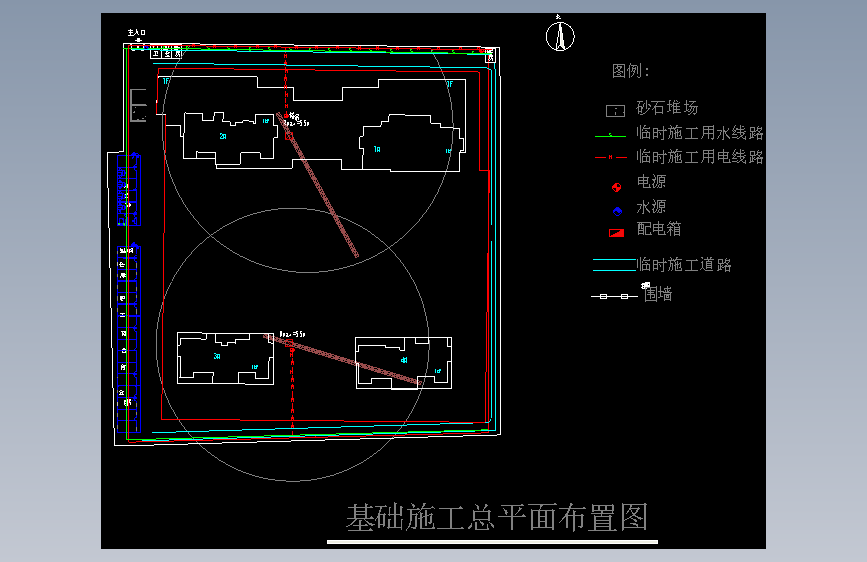Select the red 配电箱 legend symbol
Viewport: 867px width, 562px height.
tap(617, 233)
